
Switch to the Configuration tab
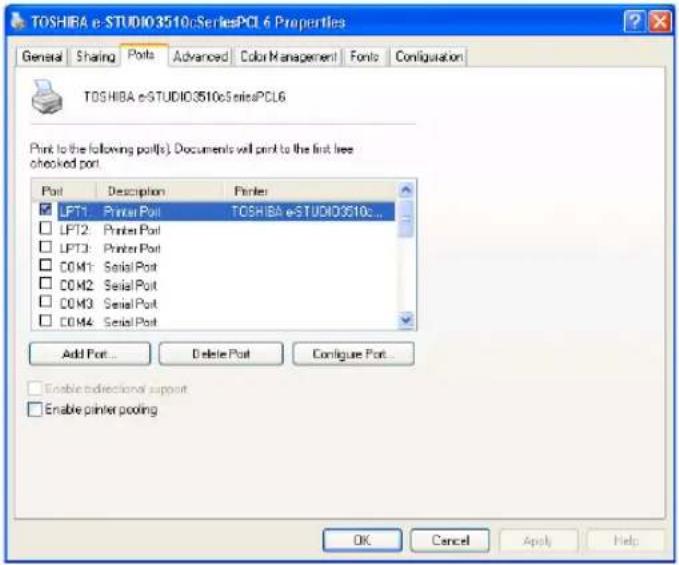click(429, 57)
